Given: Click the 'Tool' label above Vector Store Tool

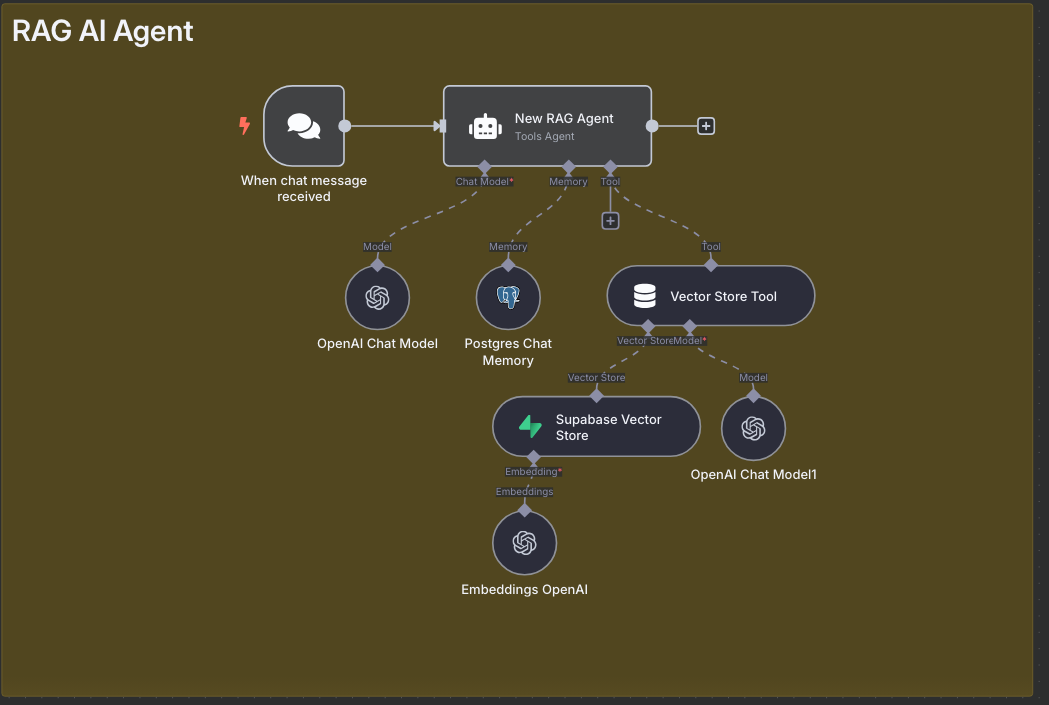Looking at the screenshot, I should [710, 246].
